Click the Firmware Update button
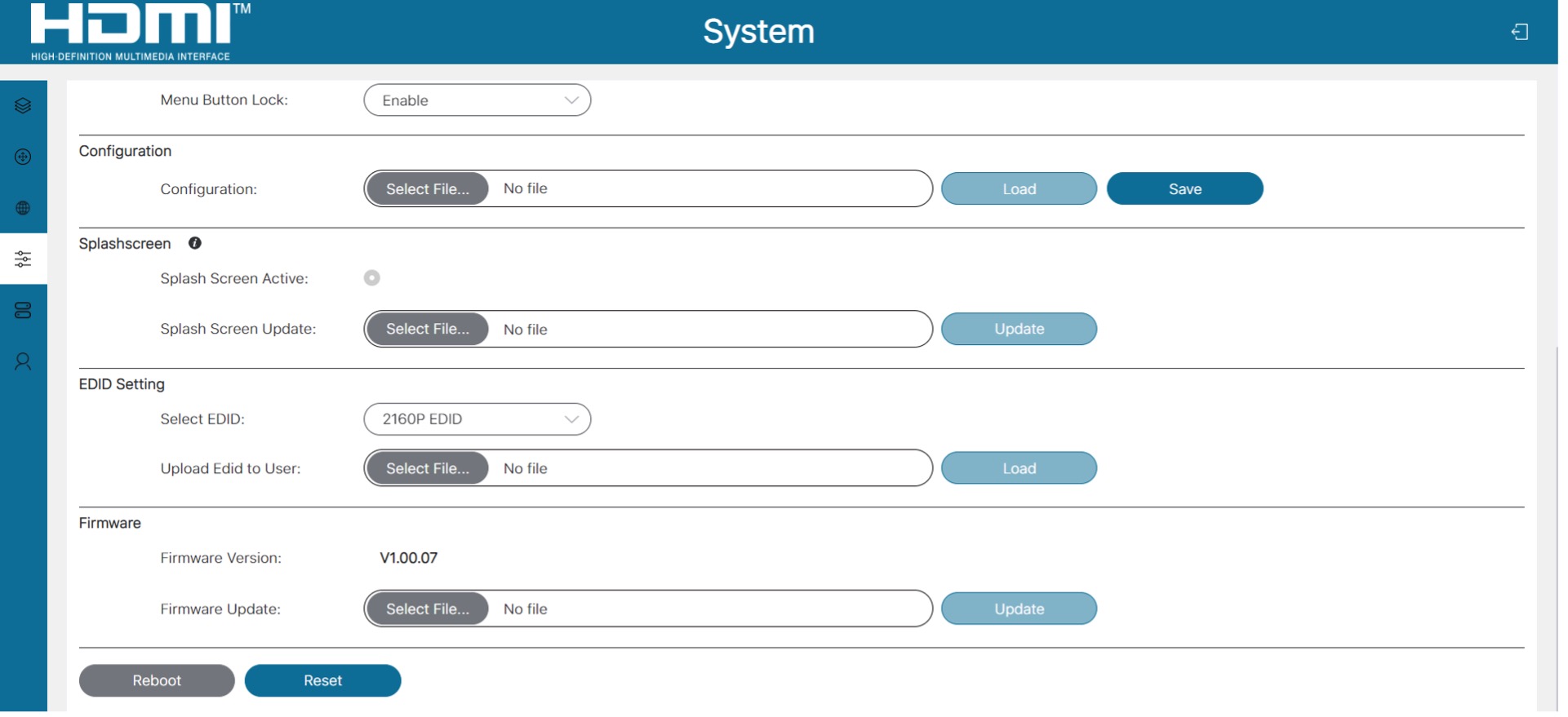The image size is (1568, 717). tap(1019, 609)
